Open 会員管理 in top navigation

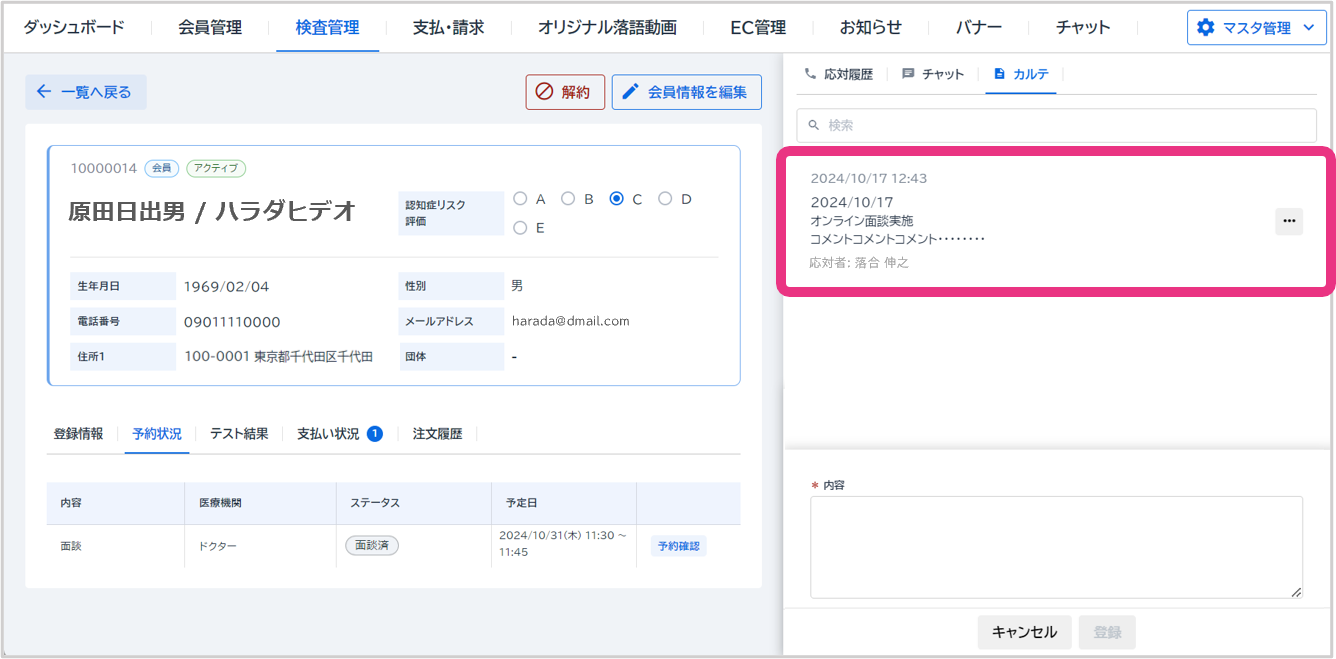point(210,27)
